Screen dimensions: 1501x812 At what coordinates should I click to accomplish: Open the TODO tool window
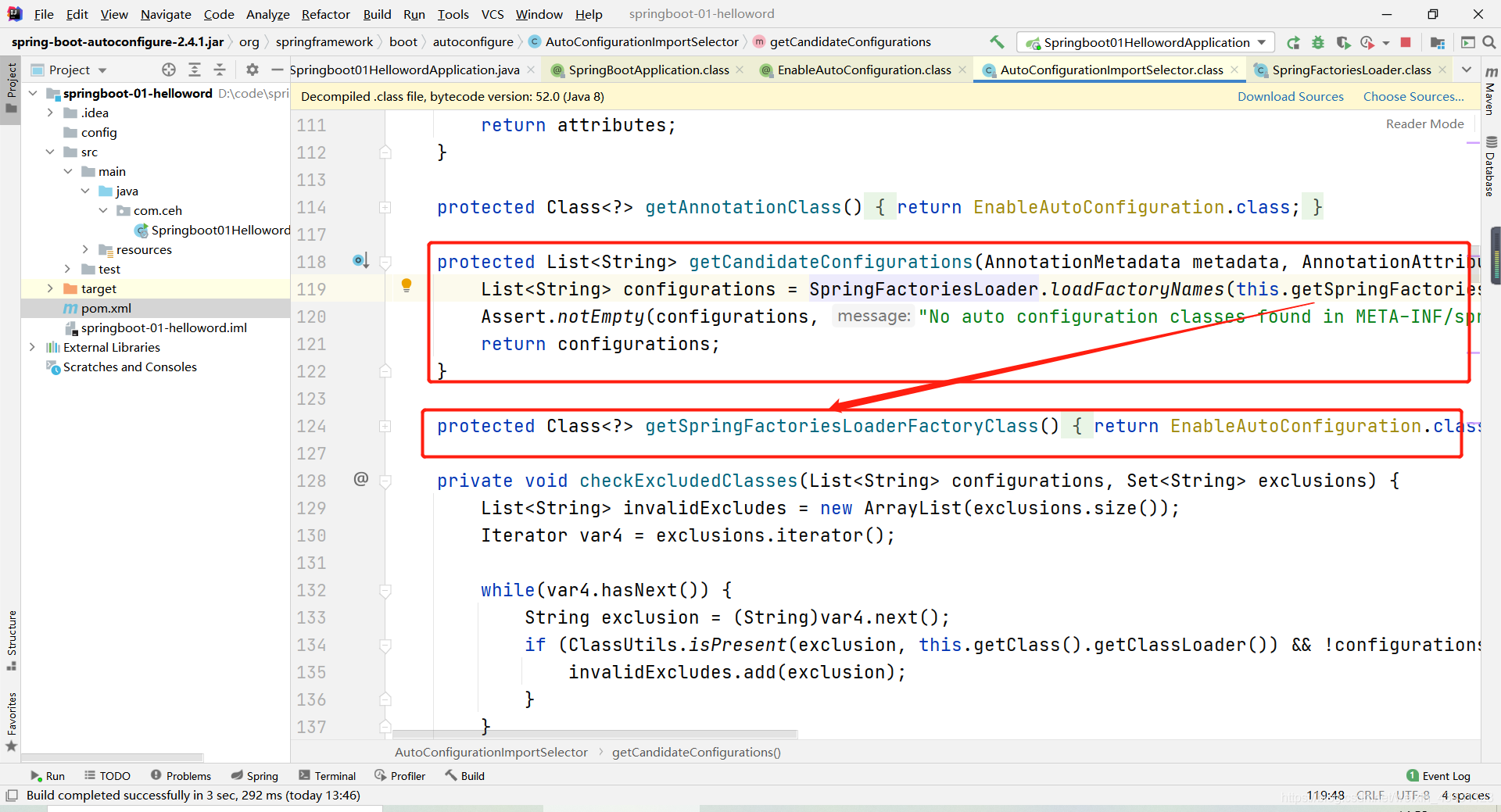pyautogui.click(x=107, y=776)
